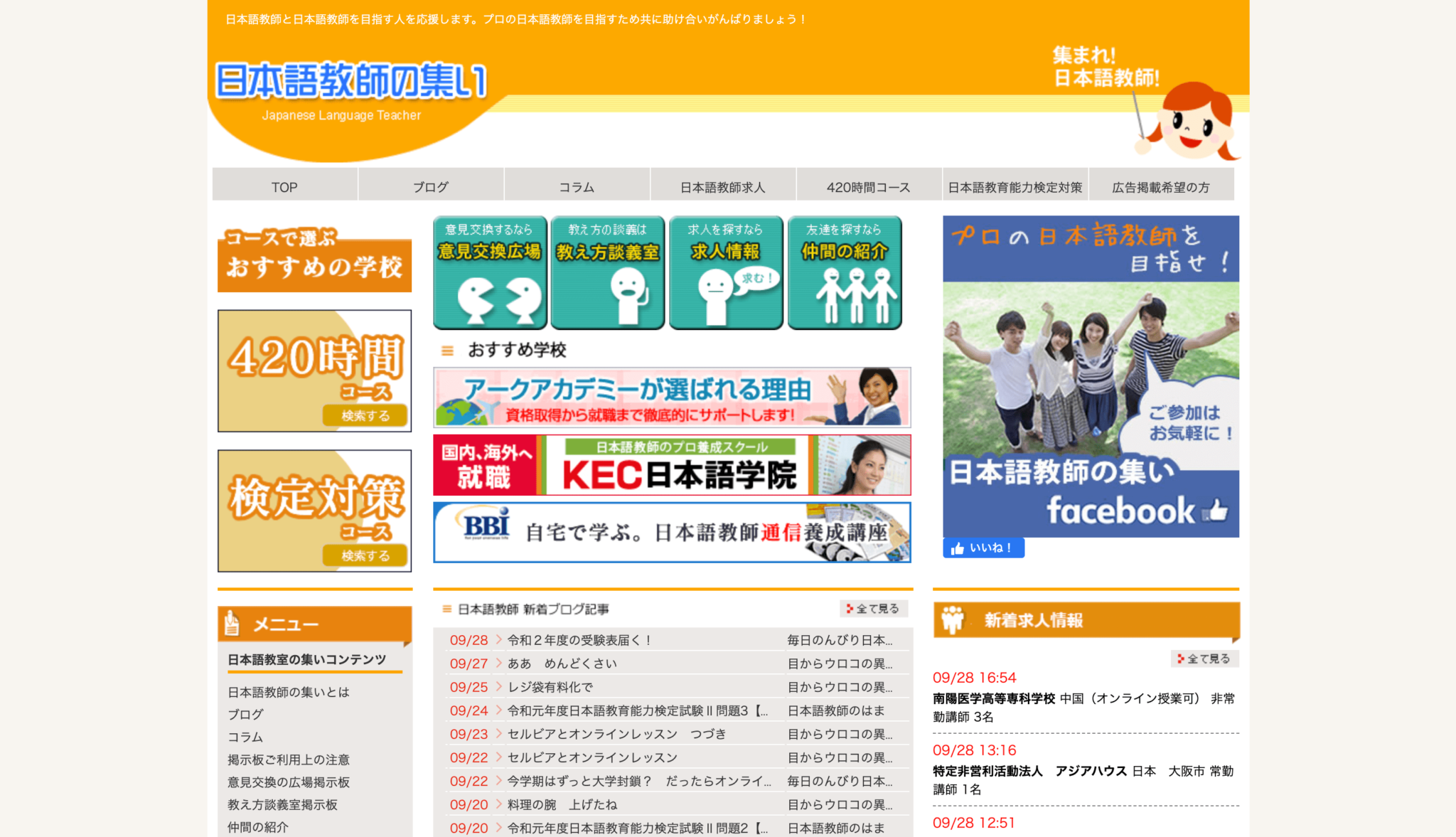Screen dimensions: 1456x837
Task: Click 全て見る under 新着求人情報
Action: (x=1204, y=659)
